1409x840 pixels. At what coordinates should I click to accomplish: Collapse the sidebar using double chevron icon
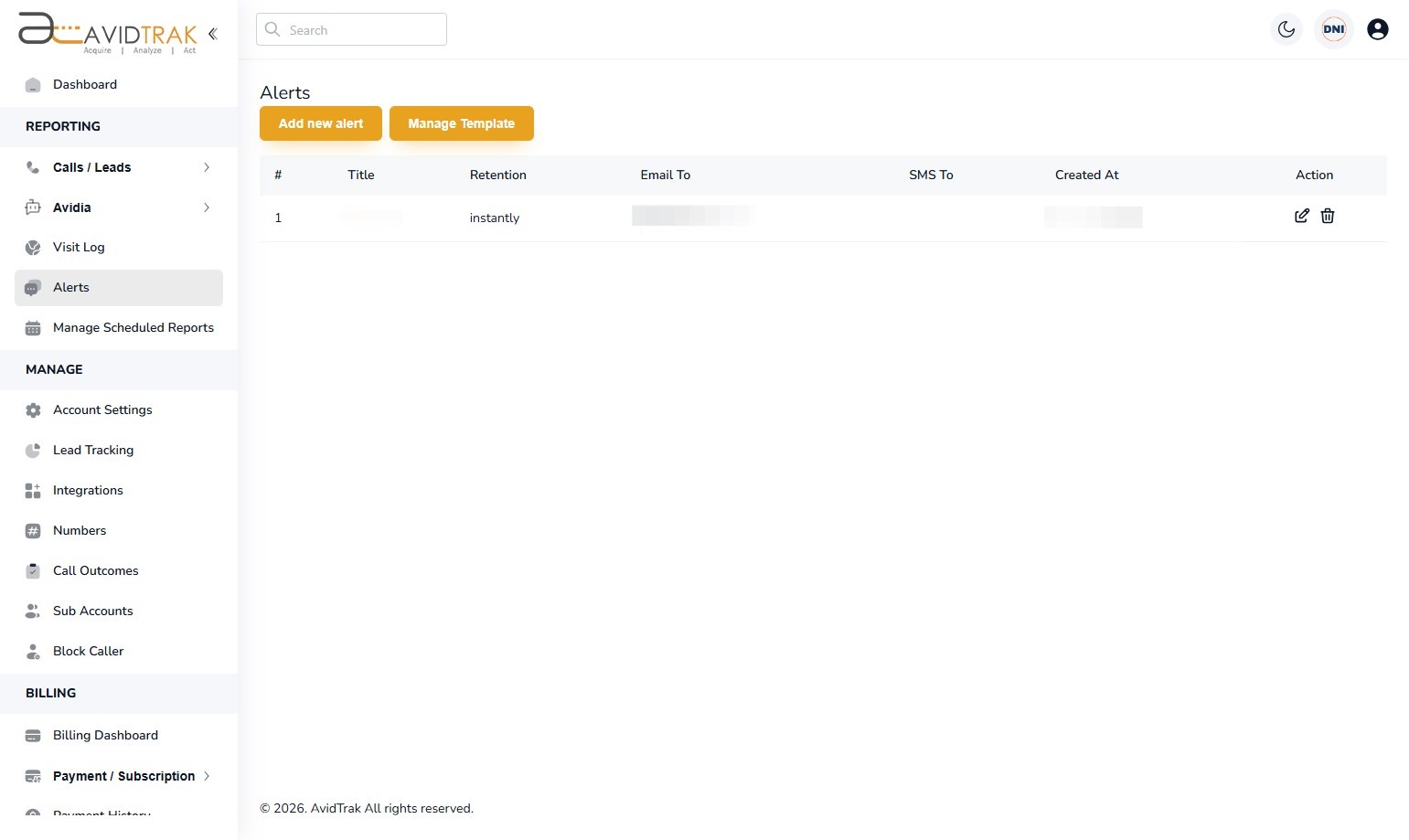[x=212, y=34]
